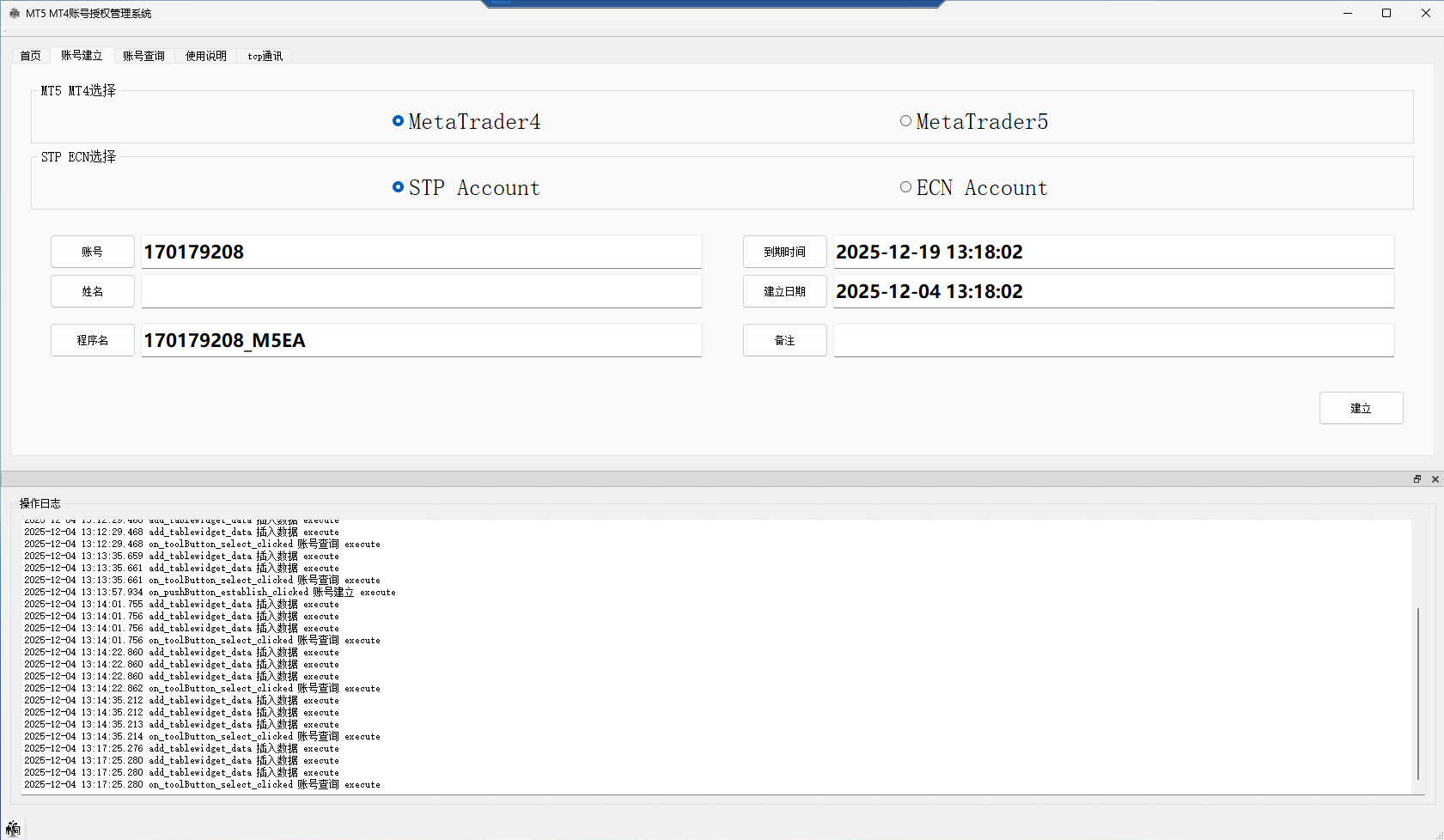
Task: Go to the 账号查询 tab
Action: [144, 56]
